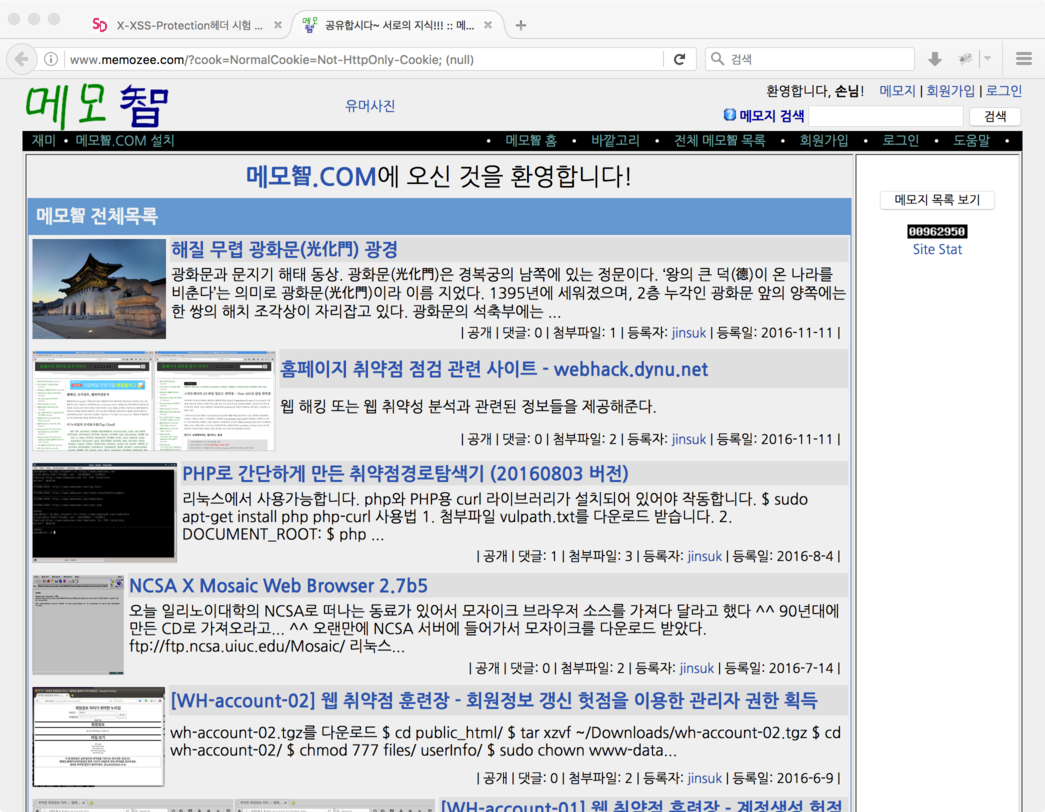Open the NCSA X Mosaic Web Browser post
The image size is (1045, 812).
[278, 585]
